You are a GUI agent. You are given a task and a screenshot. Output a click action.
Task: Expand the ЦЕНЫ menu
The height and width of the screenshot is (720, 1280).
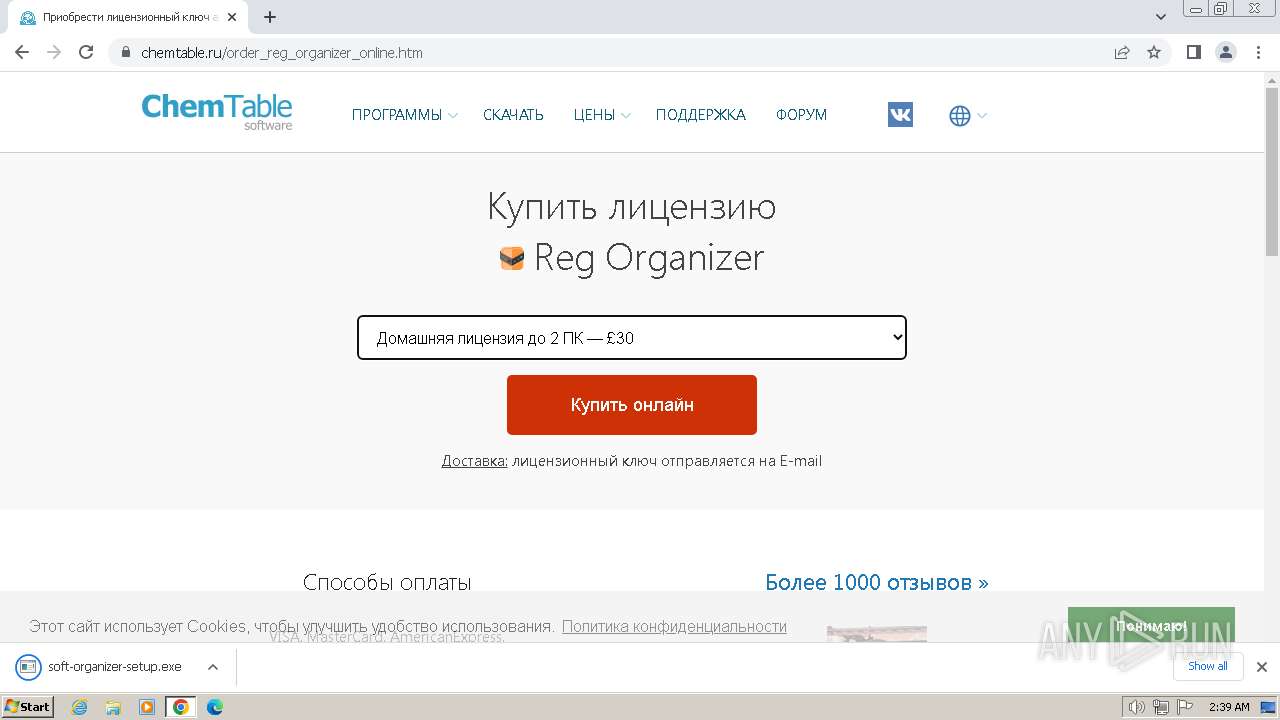point(602,115)
